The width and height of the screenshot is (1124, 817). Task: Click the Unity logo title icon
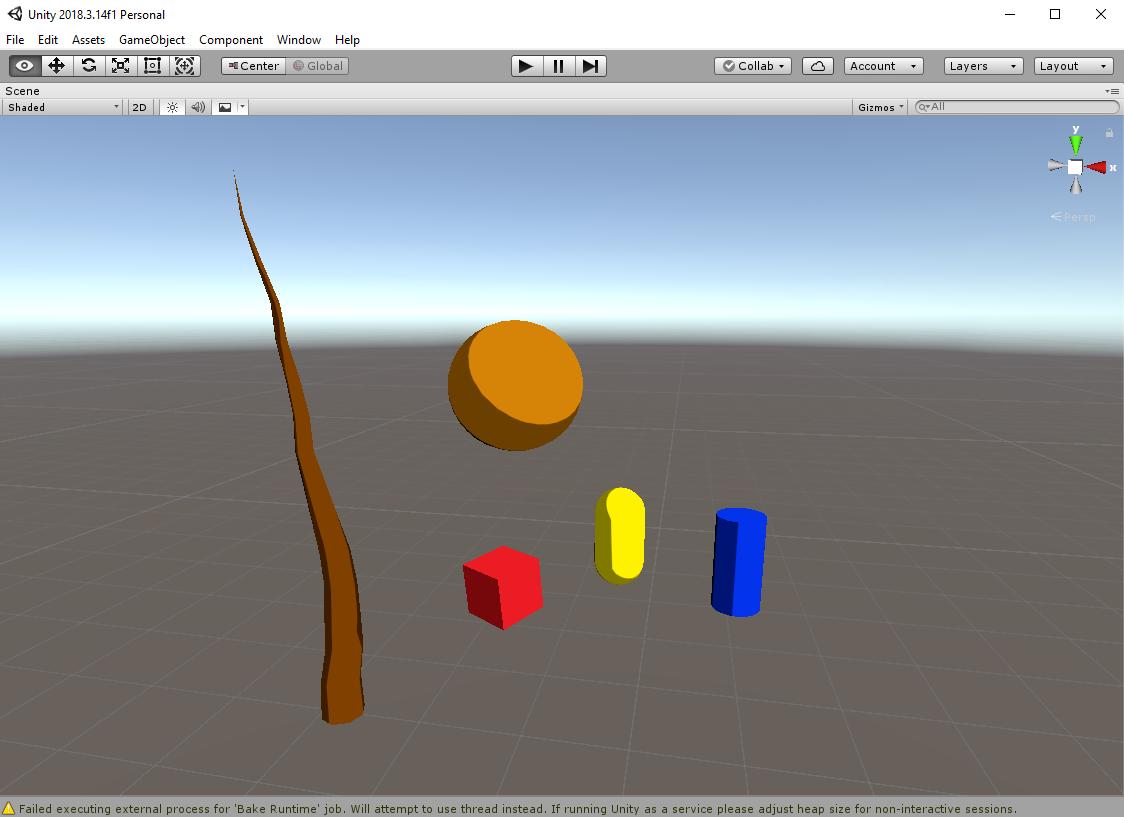pos(14,14)
